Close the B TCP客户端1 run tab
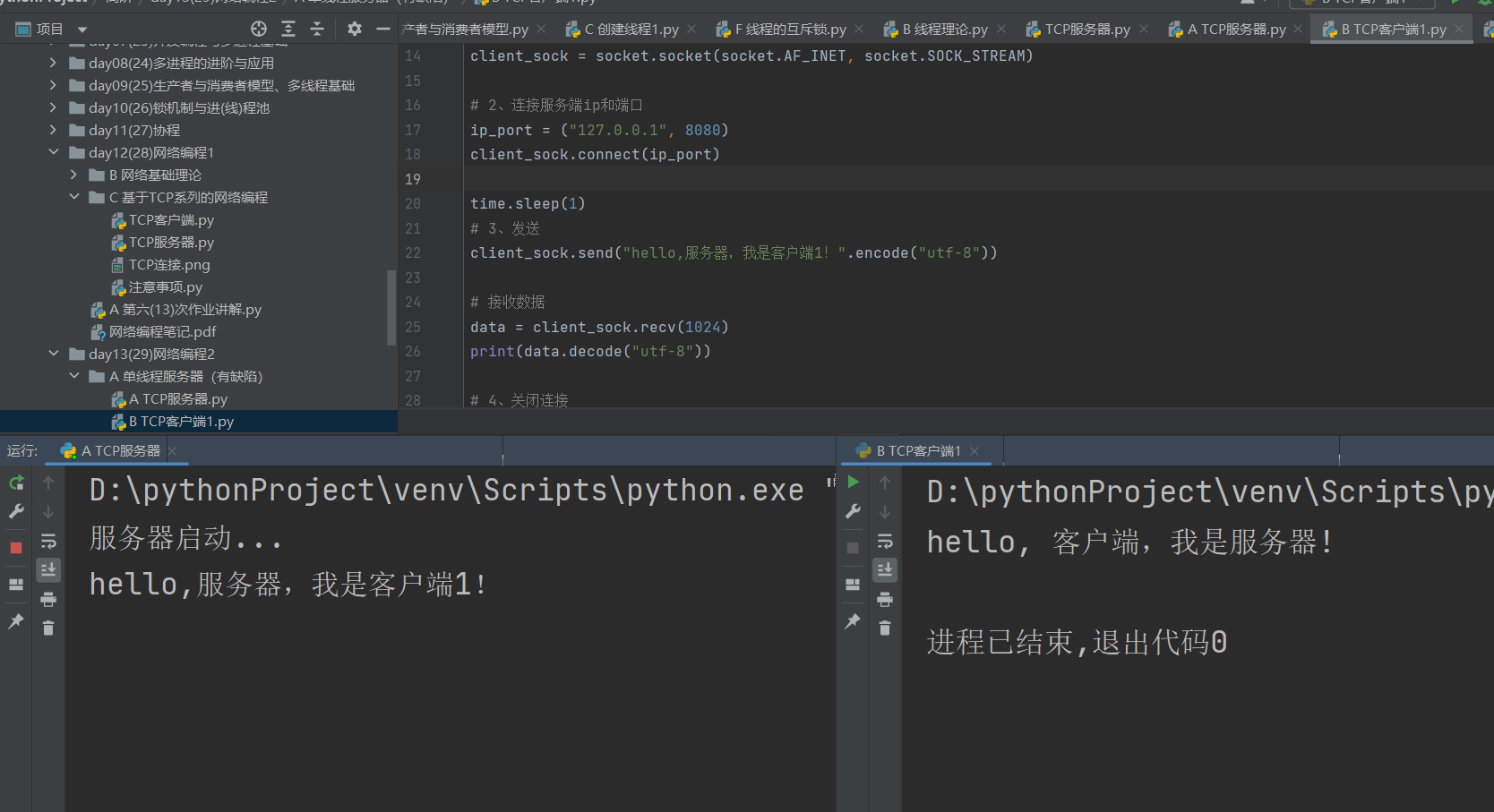Image resolution: width=1494 pixels, height=812 pixels. pyautogui.click(x=975, y=450)
